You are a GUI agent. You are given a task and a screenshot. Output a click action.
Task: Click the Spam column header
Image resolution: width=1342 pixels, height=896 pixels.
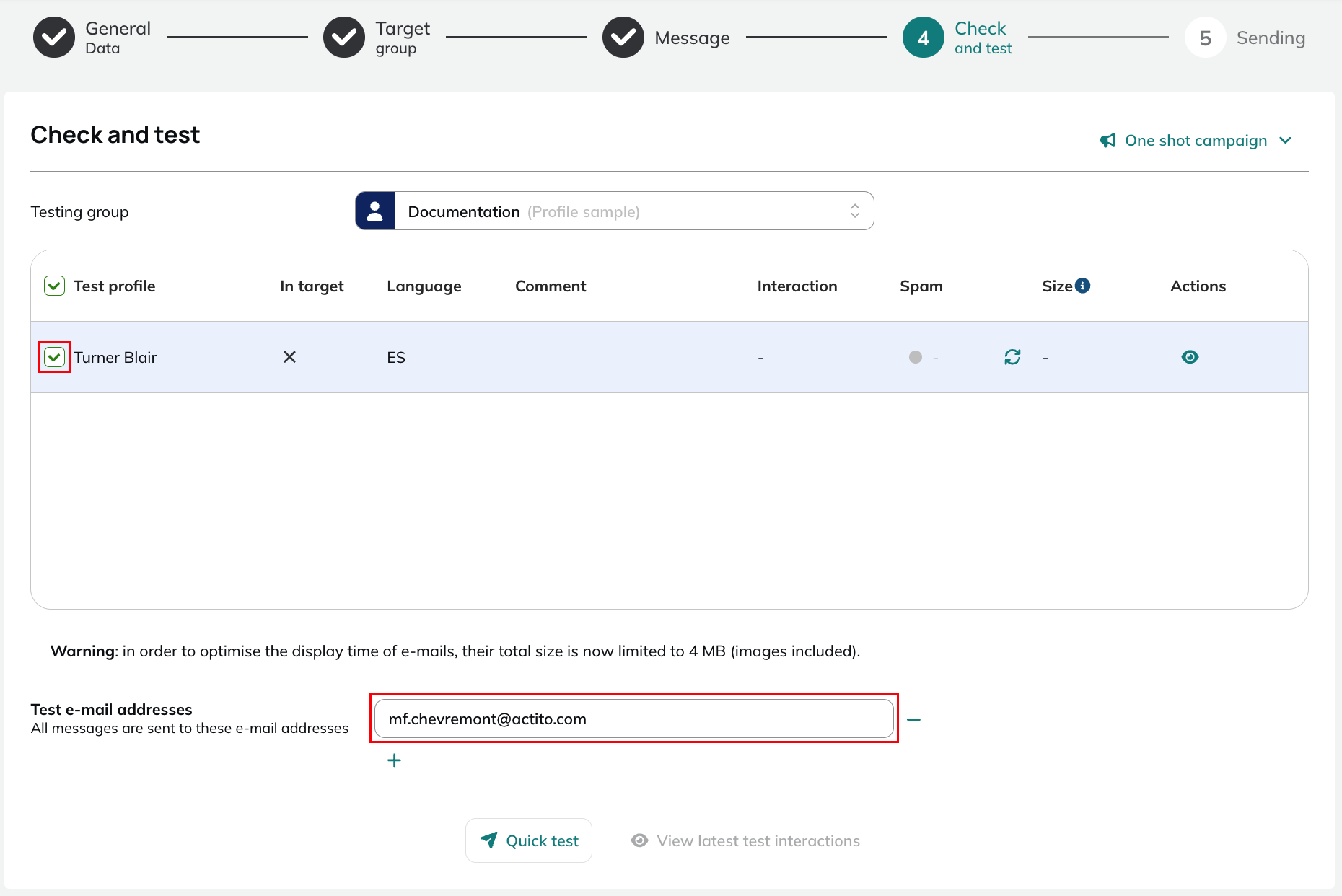921,286
